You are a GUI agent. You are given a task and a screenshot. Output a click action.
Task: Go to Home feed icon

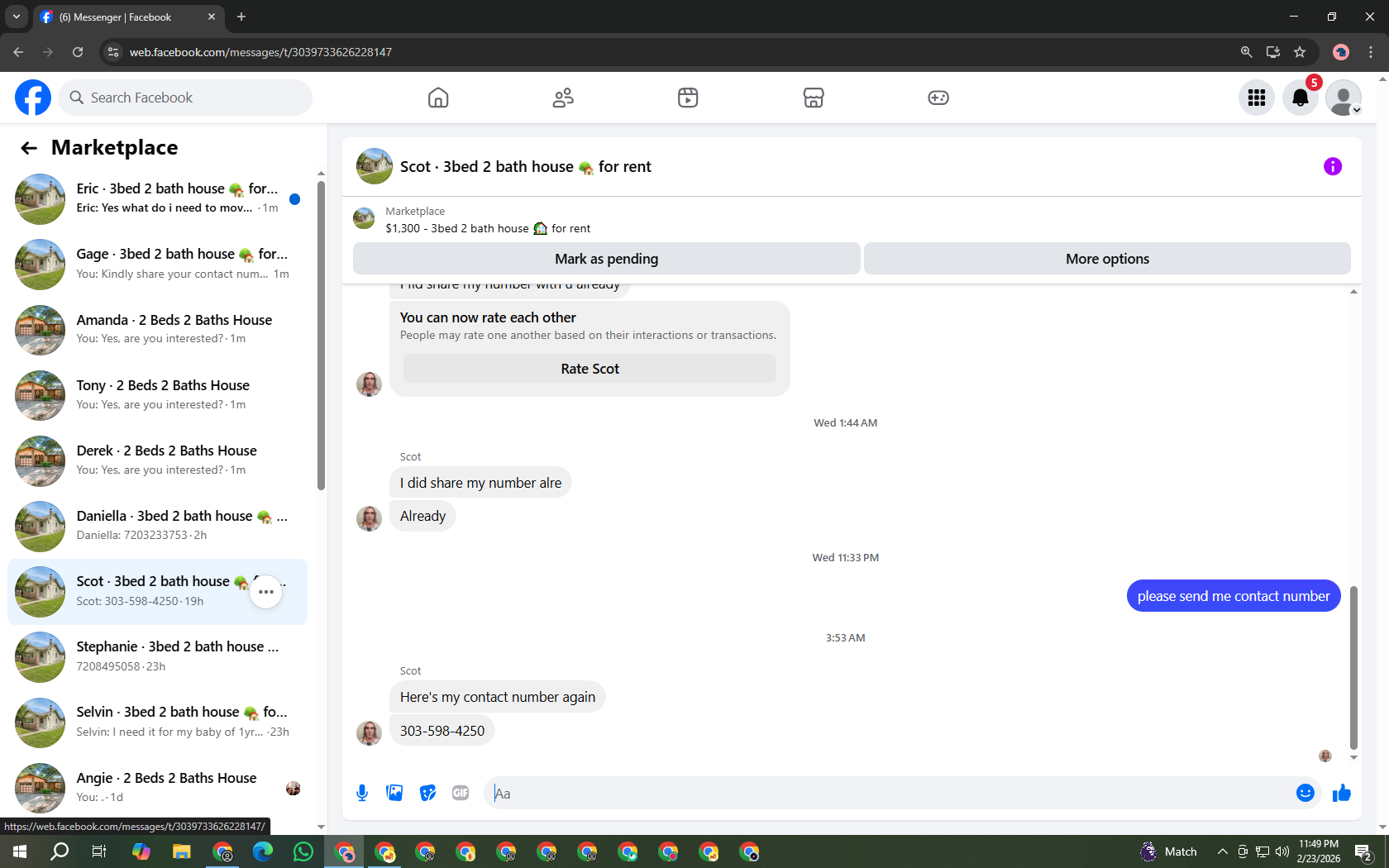point(438,98)
